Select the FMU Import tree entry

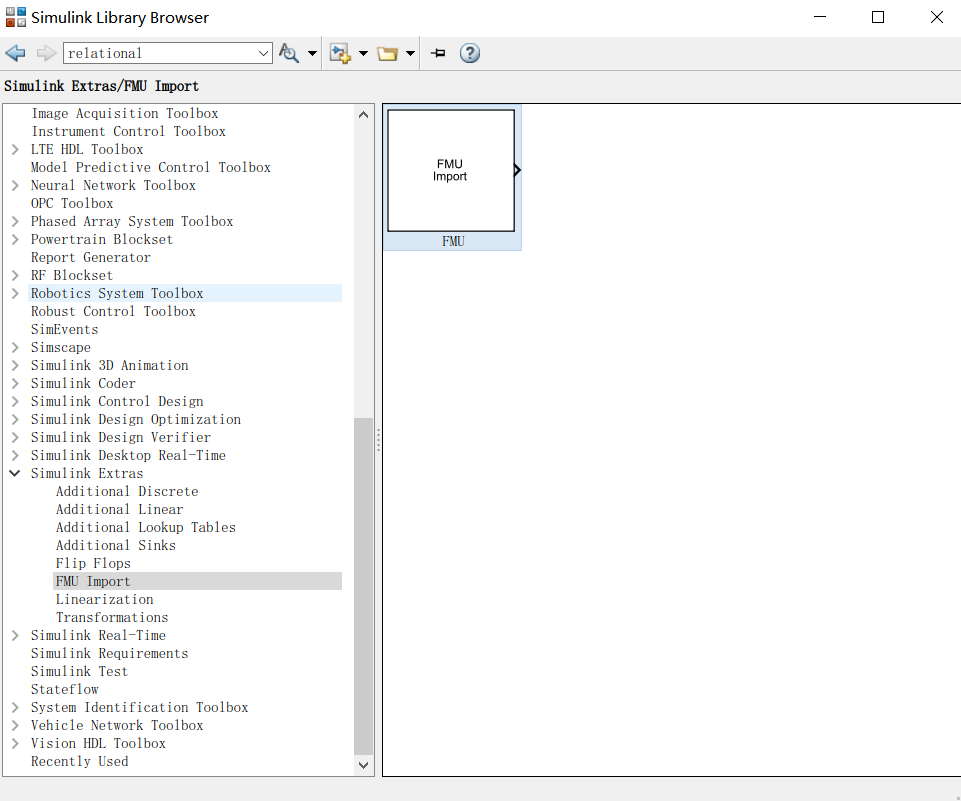(x=197, y=582)
